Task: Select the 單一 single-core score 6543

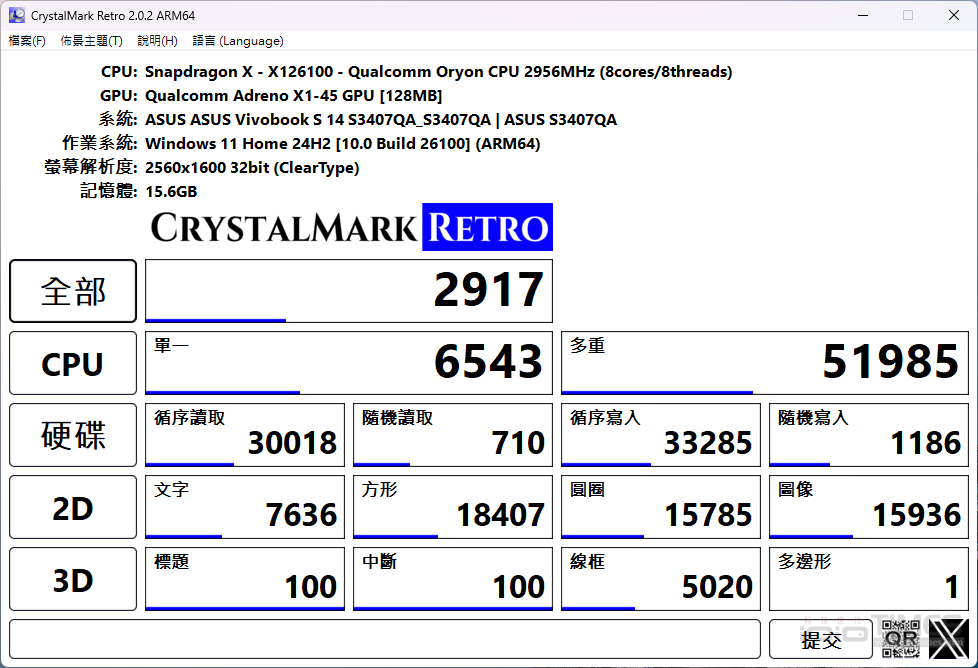Action: pyautogui.click(x=349, y=363)
